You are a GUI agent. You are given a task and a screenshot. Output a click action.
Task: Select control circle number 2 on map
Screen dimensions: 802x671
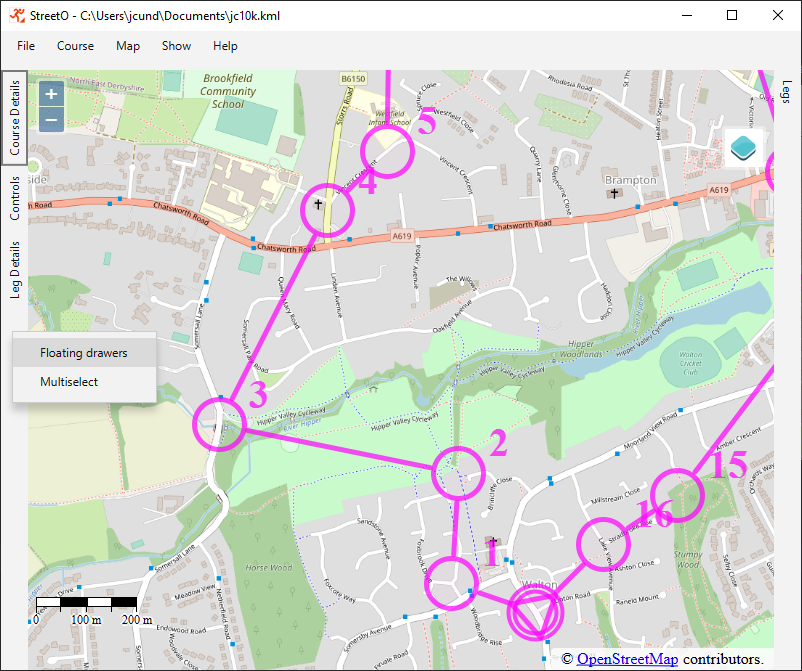click(457, 473)
